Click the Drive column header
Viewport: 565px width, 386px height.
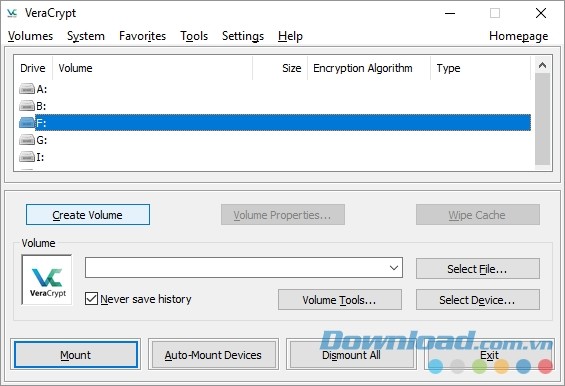[33, 68]
